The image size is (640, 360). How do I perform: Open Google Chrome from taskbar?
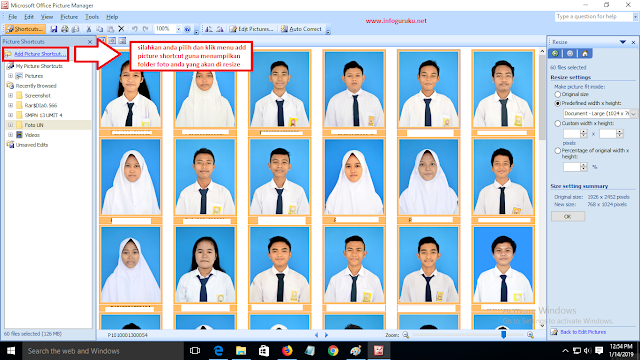click(x=333, y=351)
